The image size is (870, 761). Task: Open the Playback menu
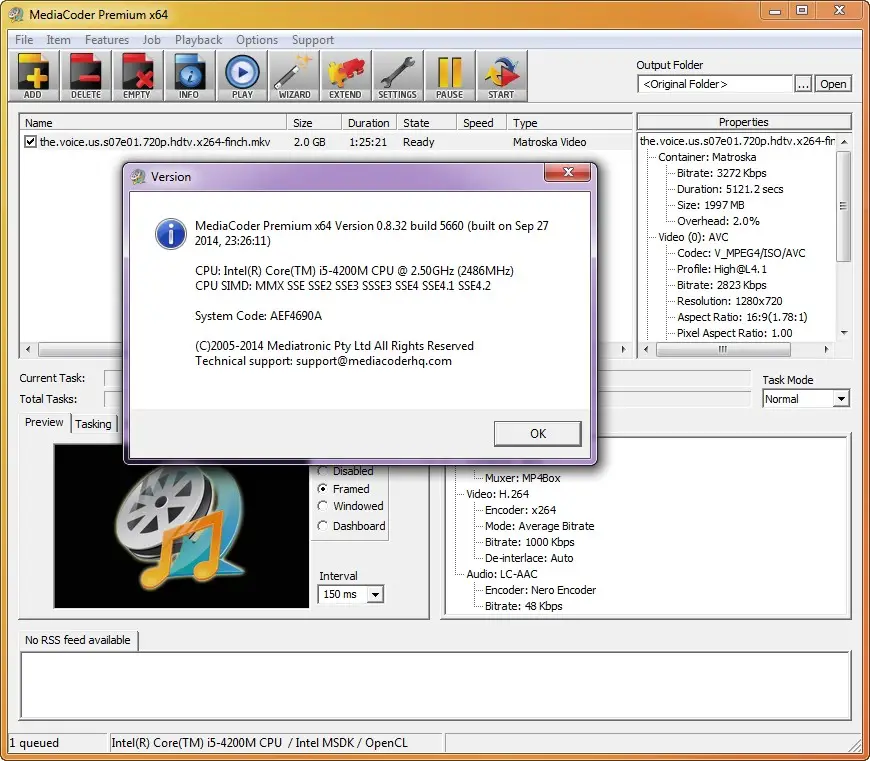point(199,40)
